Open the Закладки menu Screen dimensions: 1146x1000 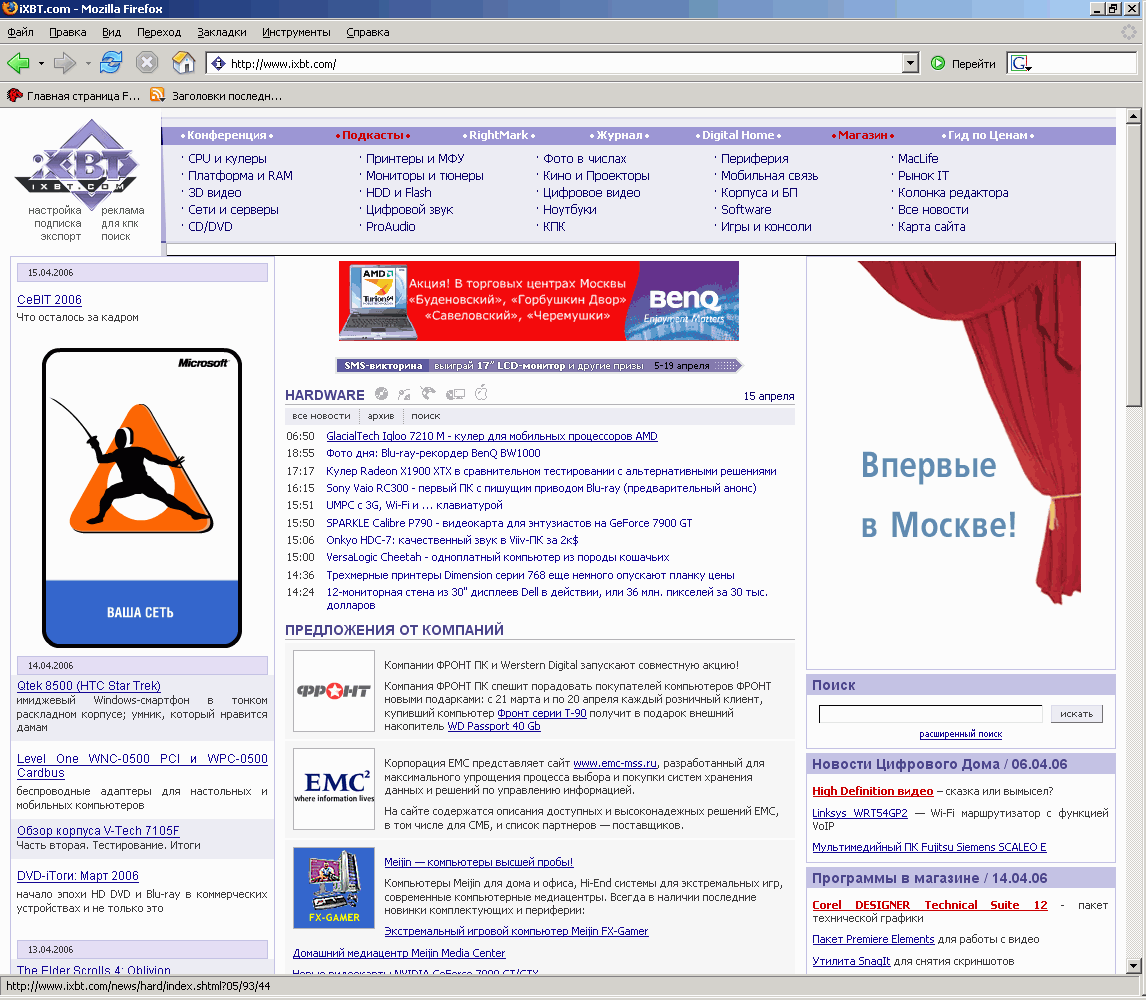click(221, 32)
